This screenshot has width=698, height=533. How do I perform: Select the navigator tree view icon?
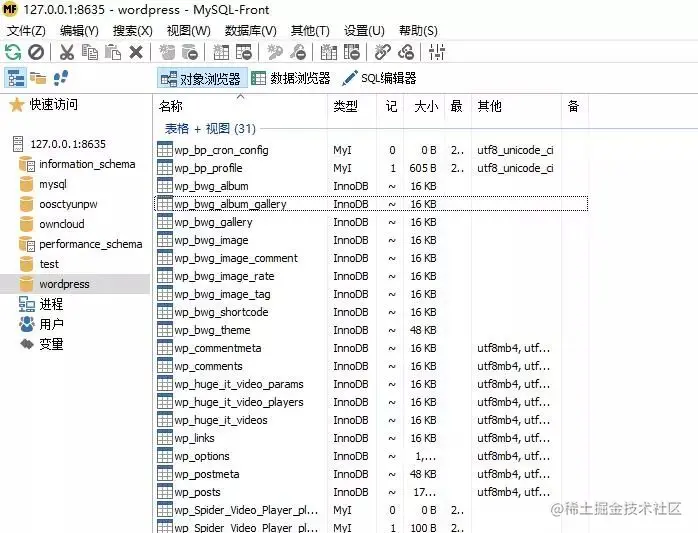pos(16,78)
